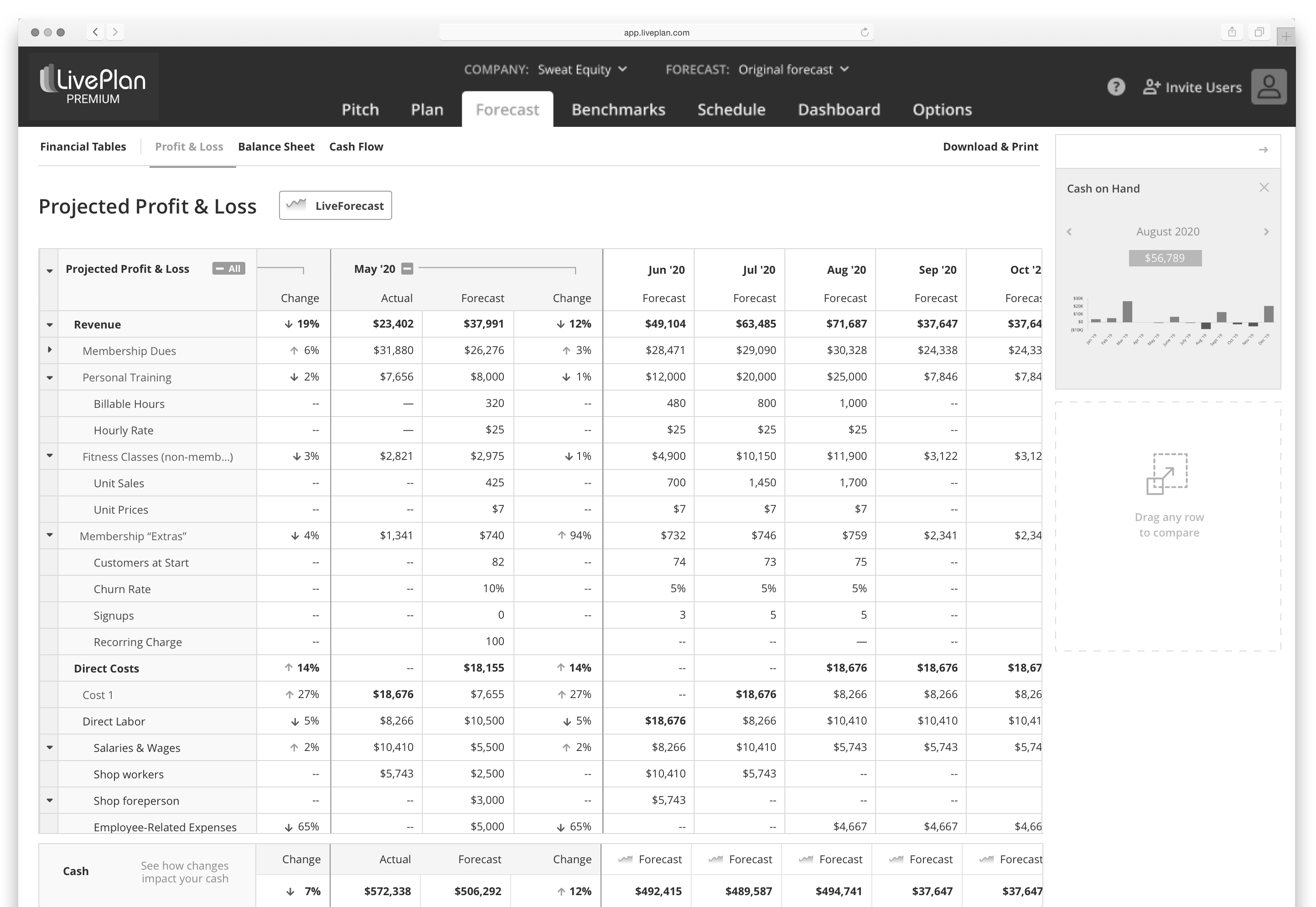Click the LiveForecast chart icon for Oct '20 Cash
1316x907 pixels.
click(986, 859)
